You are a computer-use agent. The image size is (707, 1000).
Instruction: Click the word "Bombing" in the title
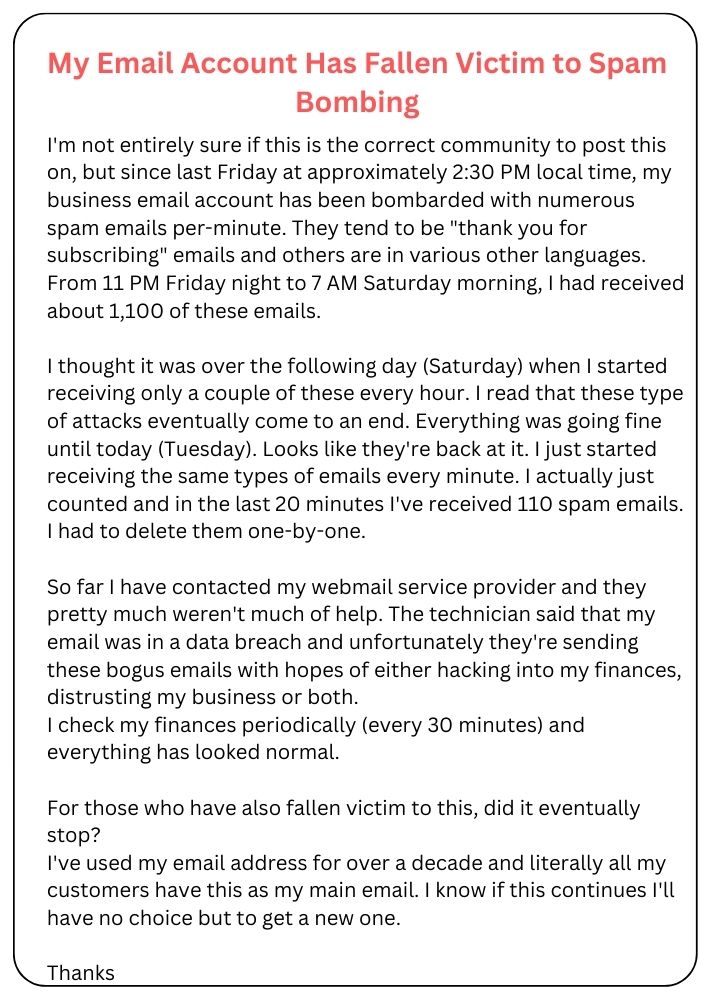pos(357,102)
